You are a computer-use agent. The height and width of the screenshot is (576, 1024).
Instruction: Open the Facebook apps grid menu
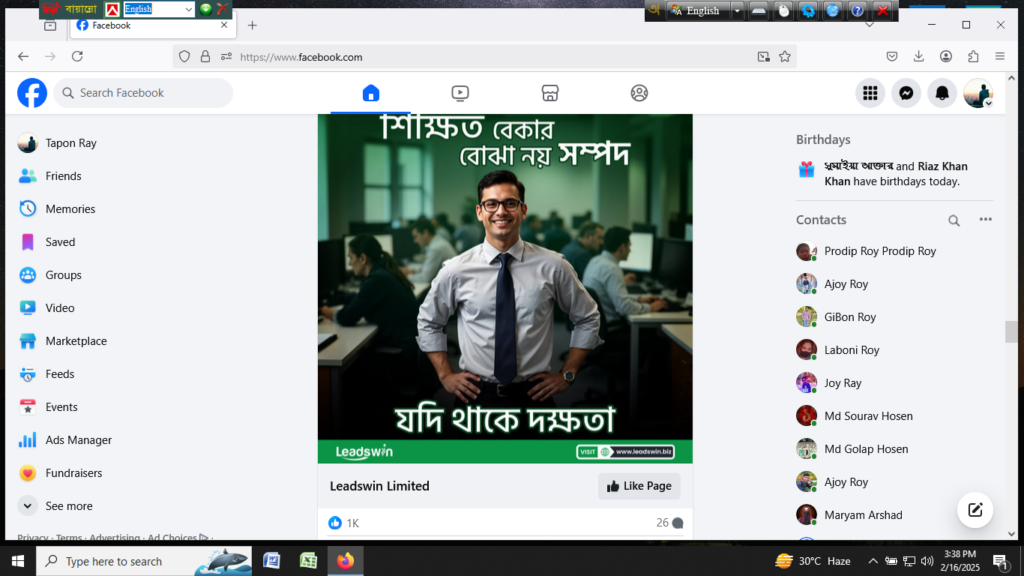870,92
